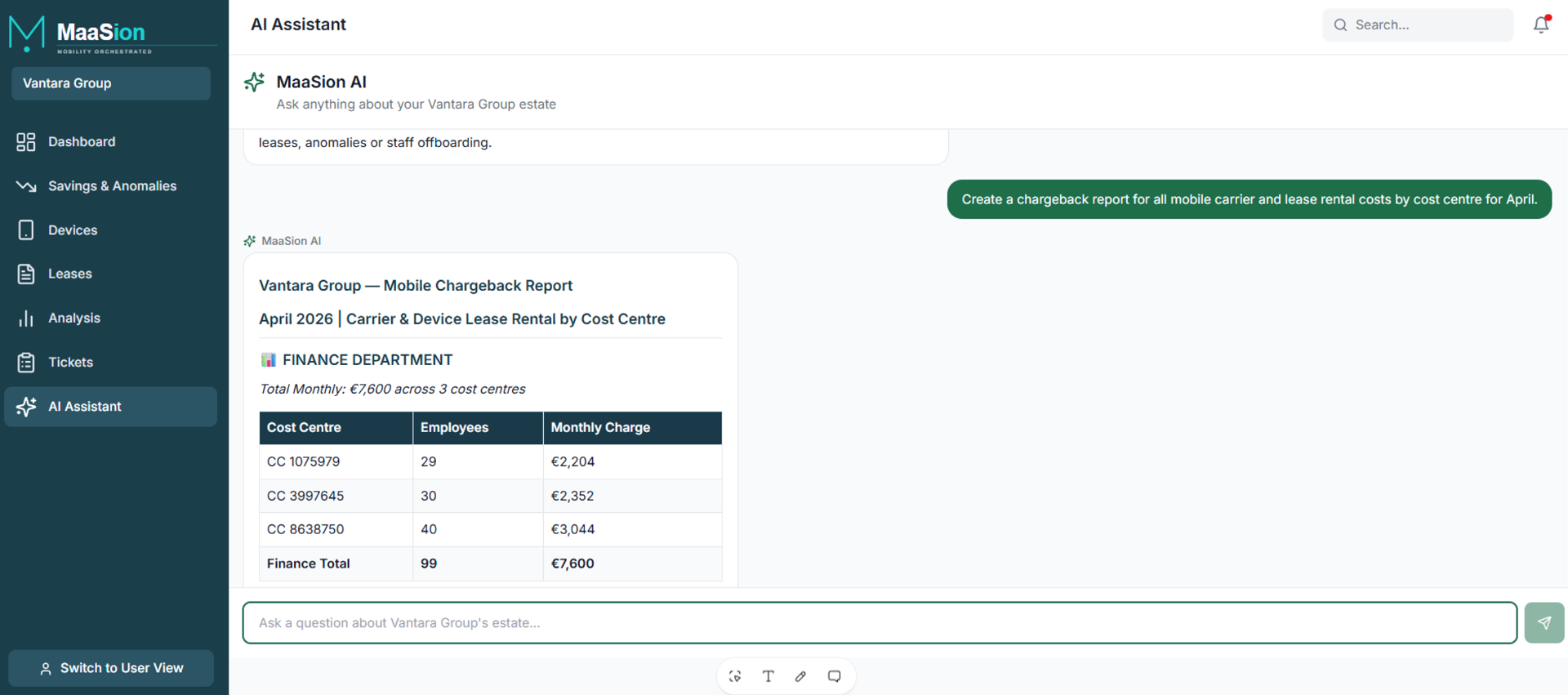Screen dimensions: 1568x695
Task: Click the April 2026 report subtitle
Action: click(462, 319)
